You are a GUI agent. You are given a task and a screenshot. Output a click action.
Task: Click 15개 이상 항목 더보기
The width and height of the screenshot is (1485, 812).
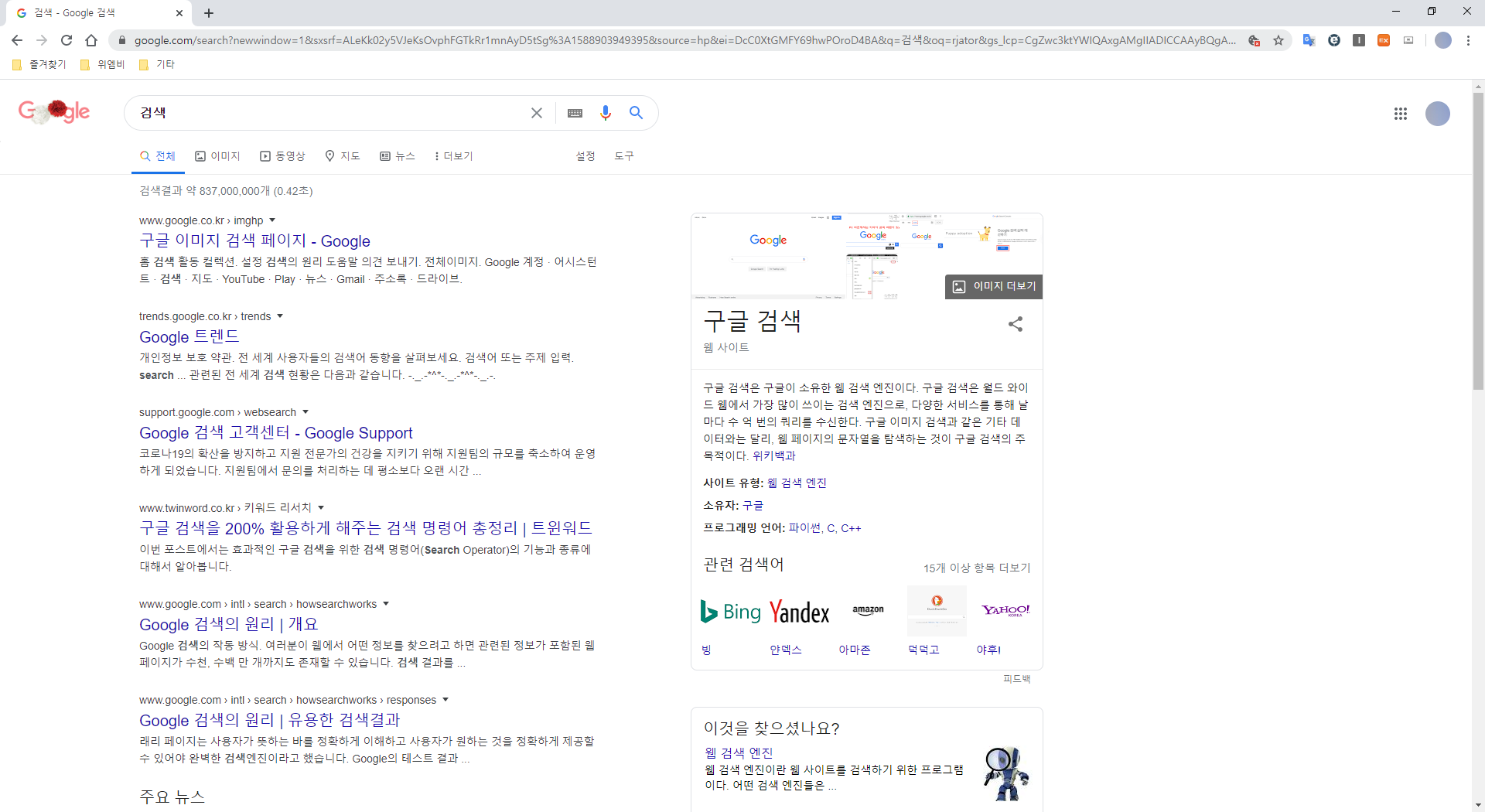click(977, 568)
